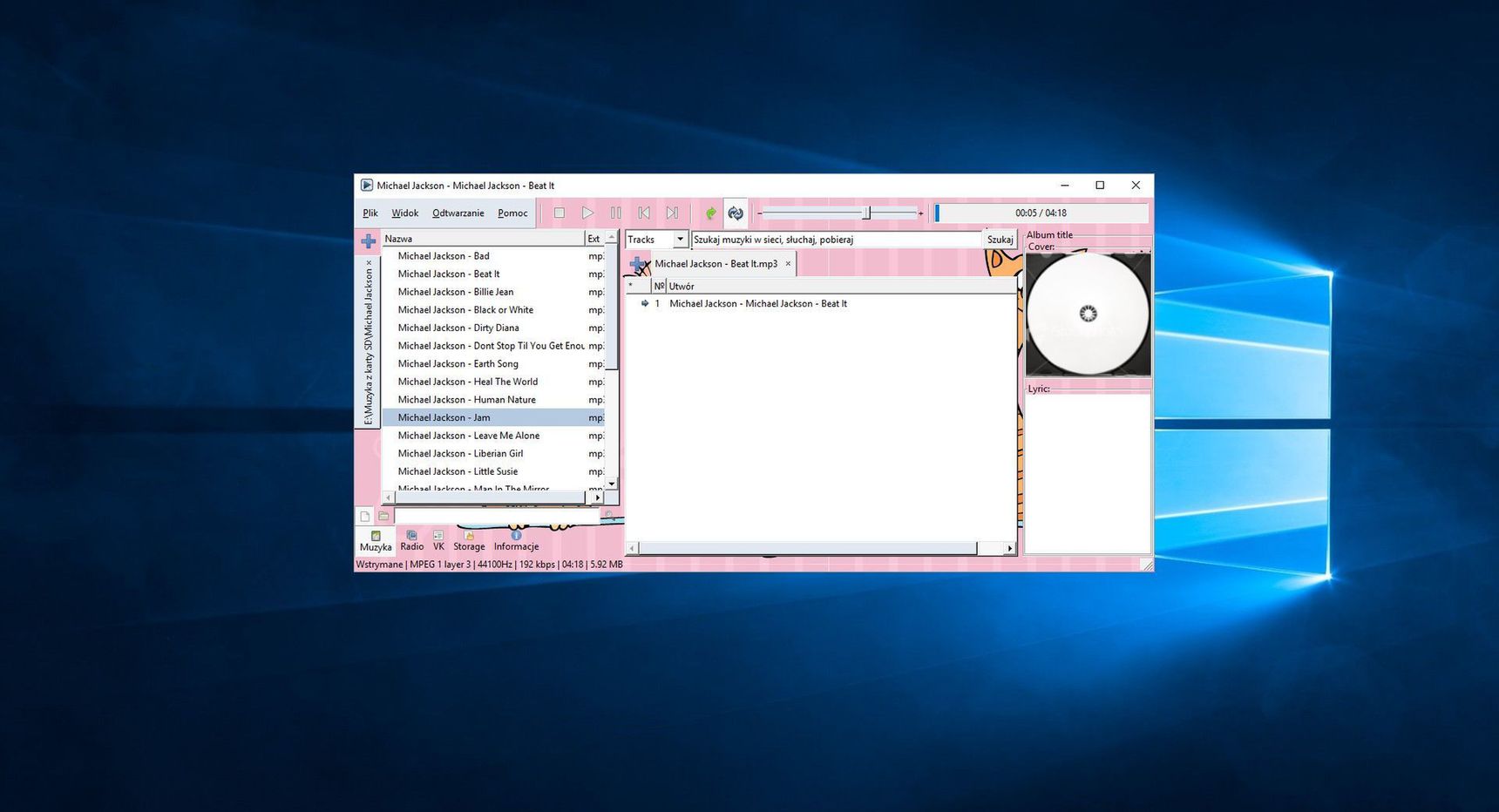Click the Szukaj search button
Viewport: 1499px width, 812px height.
pos(1000,240)
